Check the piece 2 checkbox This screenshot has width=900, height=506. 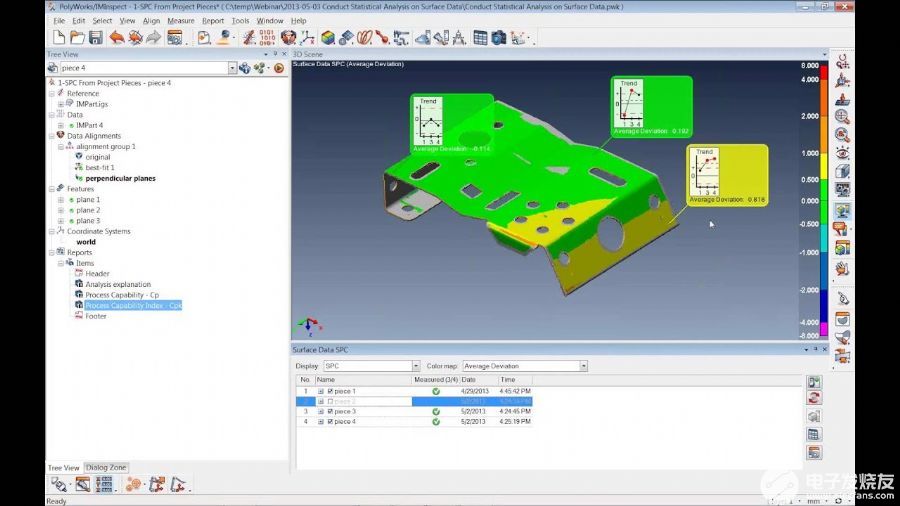tap(330, 402)
